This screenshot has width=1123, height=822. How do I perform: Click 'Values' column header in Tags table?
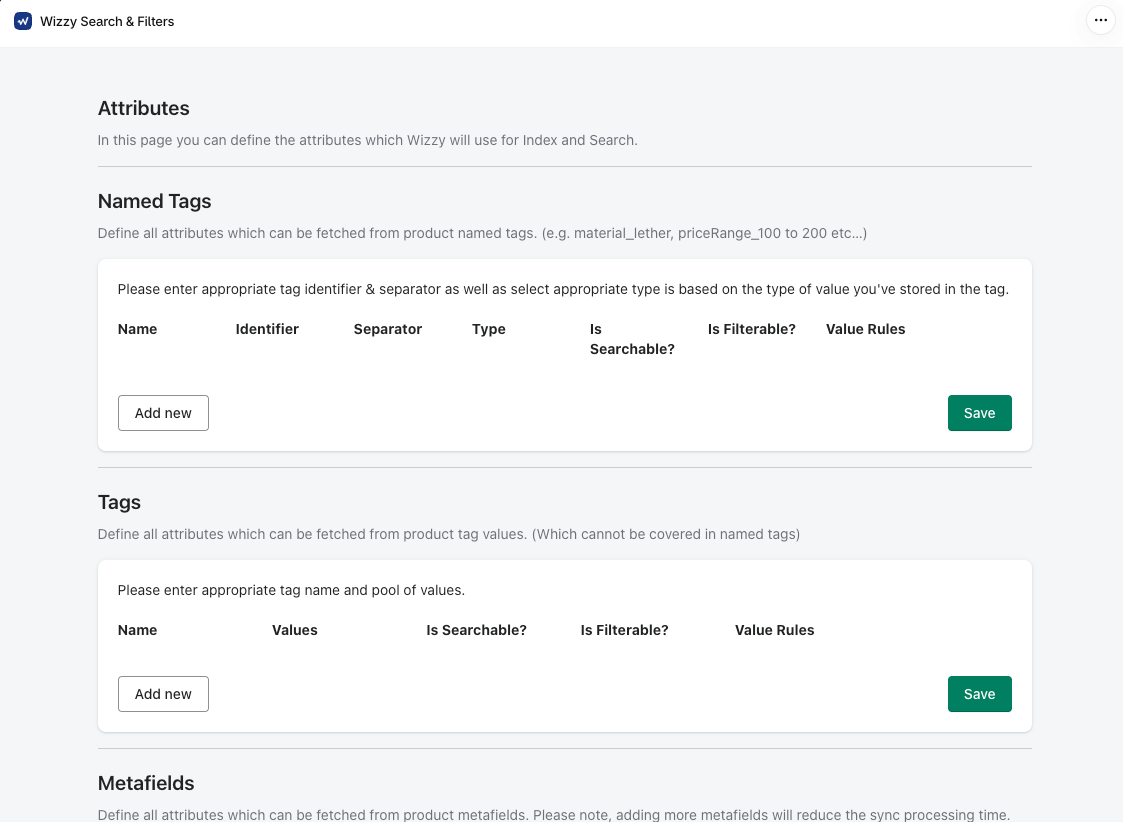(x=294, y=630)
